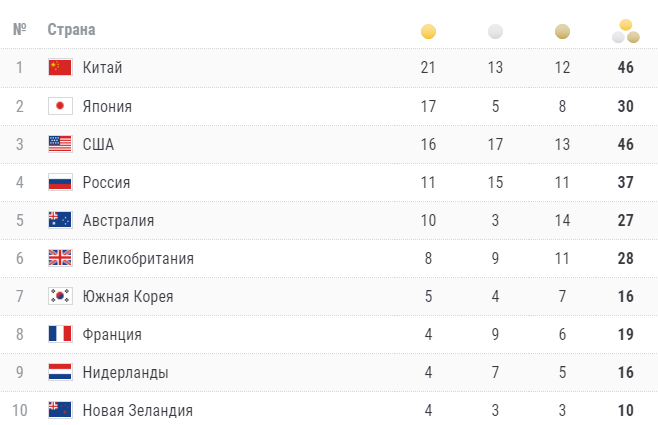
Task: Click Japan's gold medal count 17
Action: tap(428, 106)
